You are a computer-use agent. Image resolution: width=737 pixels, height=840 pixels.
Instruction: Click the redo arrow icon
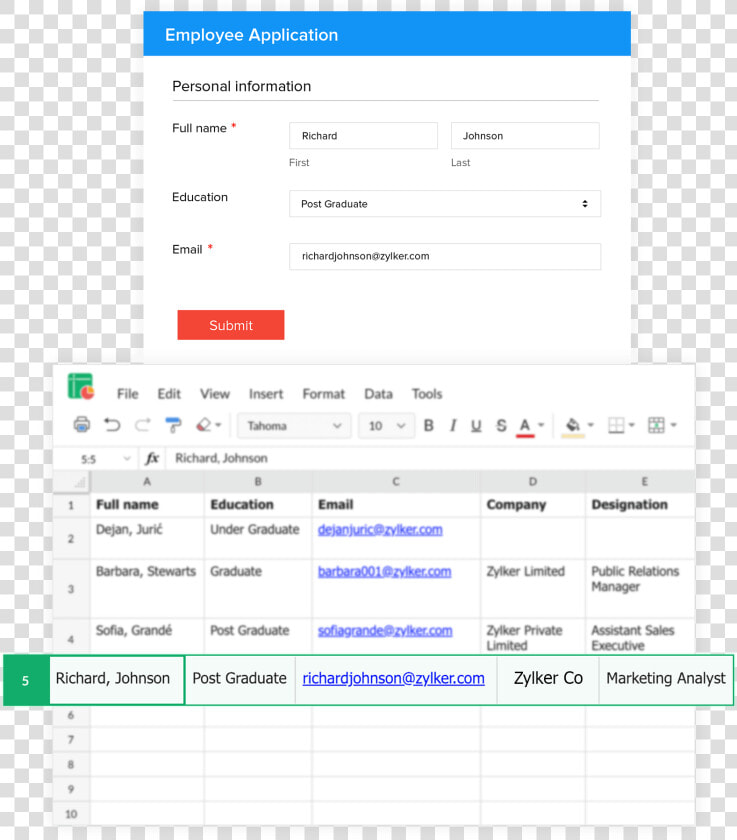pyautogui.click(x=142, y=425)
